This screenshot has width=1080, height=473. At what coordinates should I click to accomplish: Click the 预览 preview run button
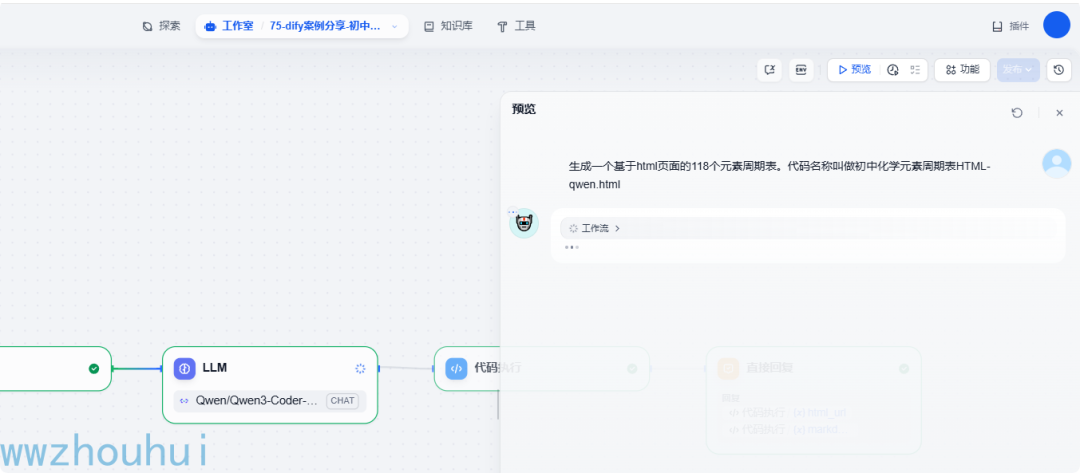pyautogui.click(x=854, y=70)
